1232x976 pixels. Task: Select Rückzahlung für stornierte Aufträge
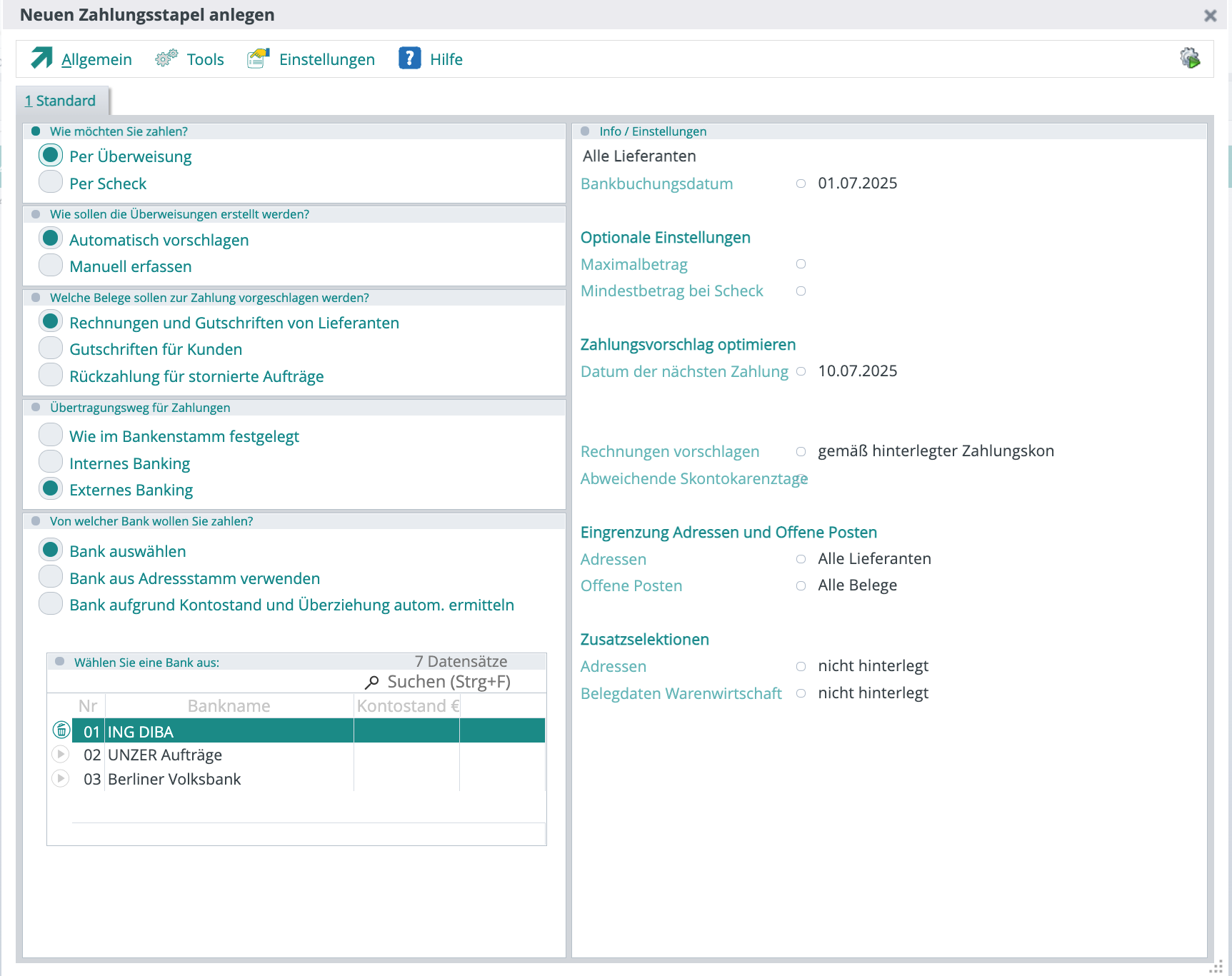point(51,374)
